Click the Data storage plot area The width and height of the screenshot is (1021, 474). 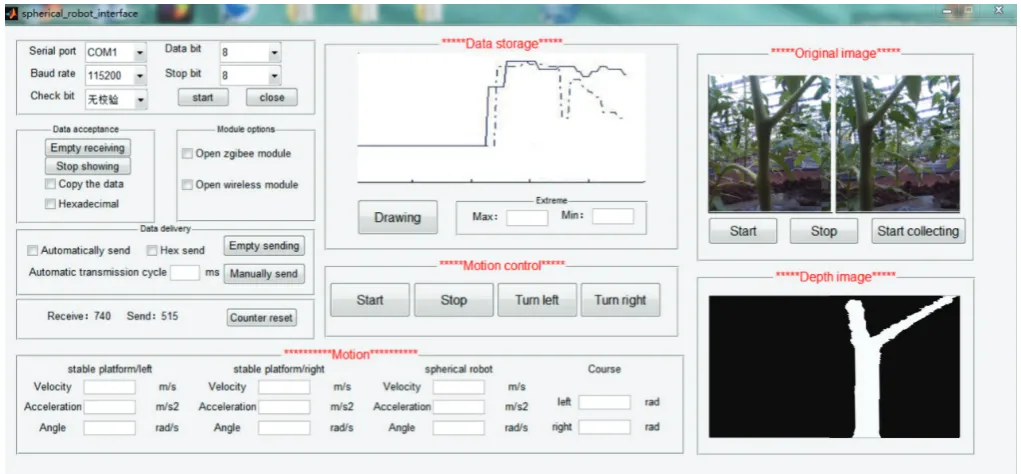click(501, 118)
